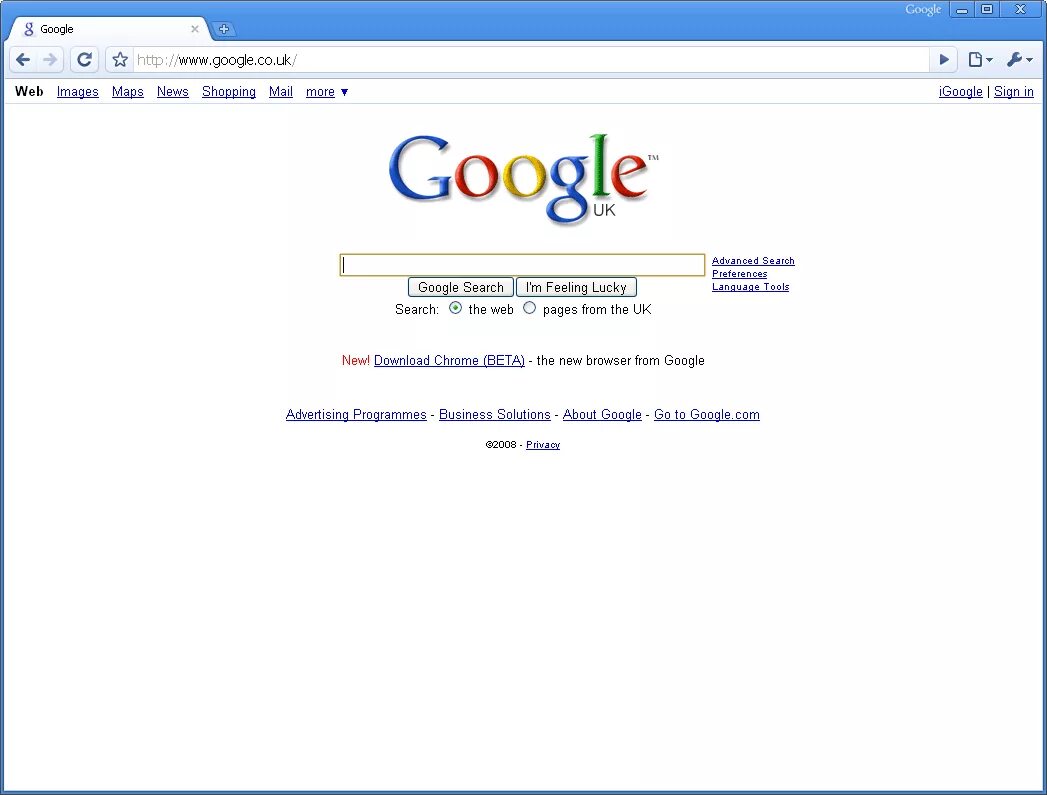Select the Google tab
This screenshot has height=795, width=1047.
[111, 29]
